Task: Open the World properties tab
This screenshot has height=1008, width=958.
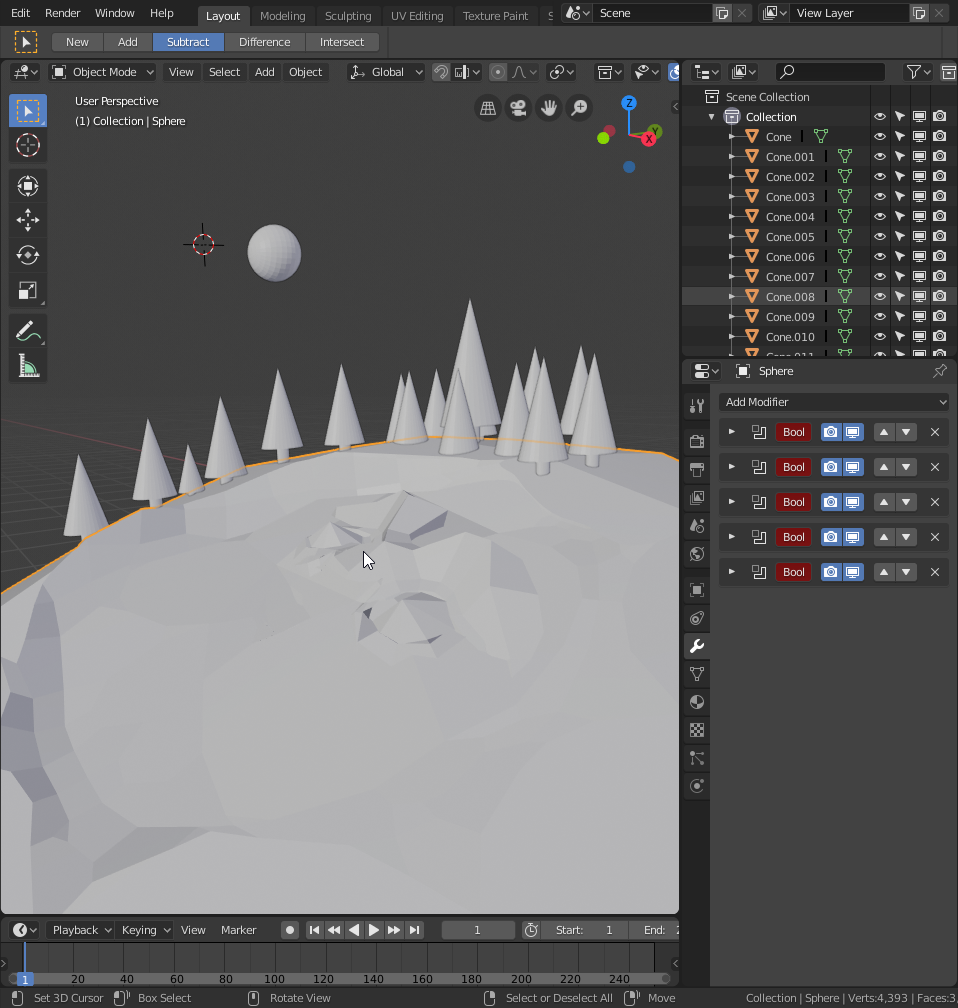Action: click(696, 553)
